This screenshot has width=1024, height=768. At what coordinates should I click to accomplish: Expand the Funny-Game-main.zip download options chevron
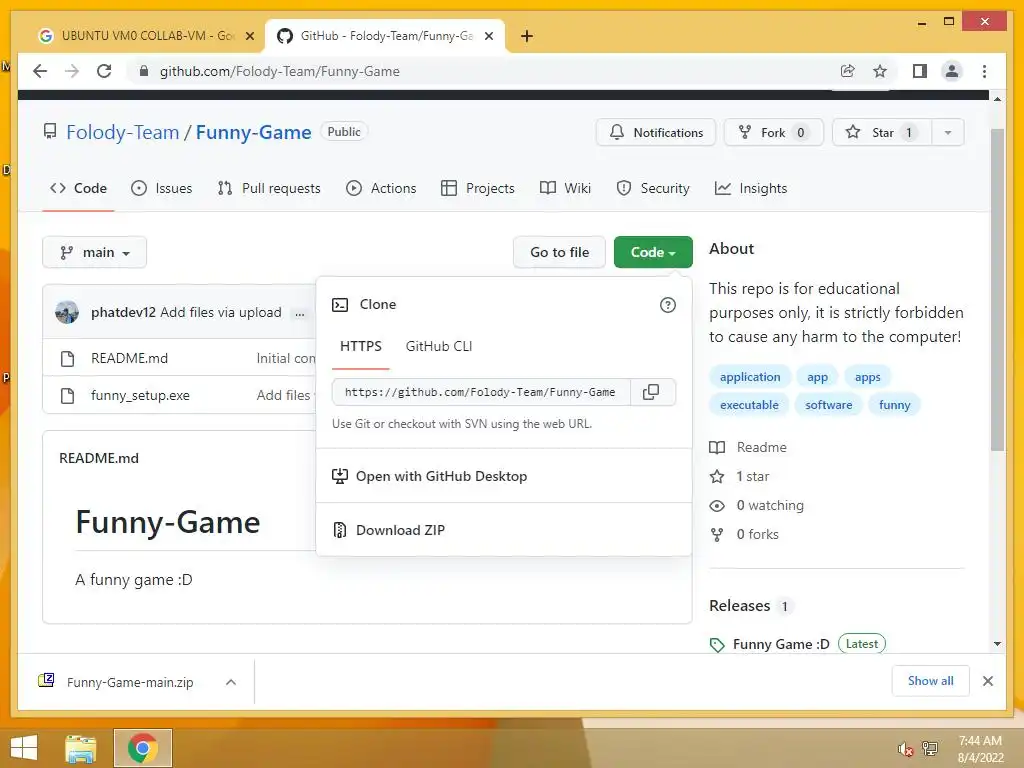(231, 682)
